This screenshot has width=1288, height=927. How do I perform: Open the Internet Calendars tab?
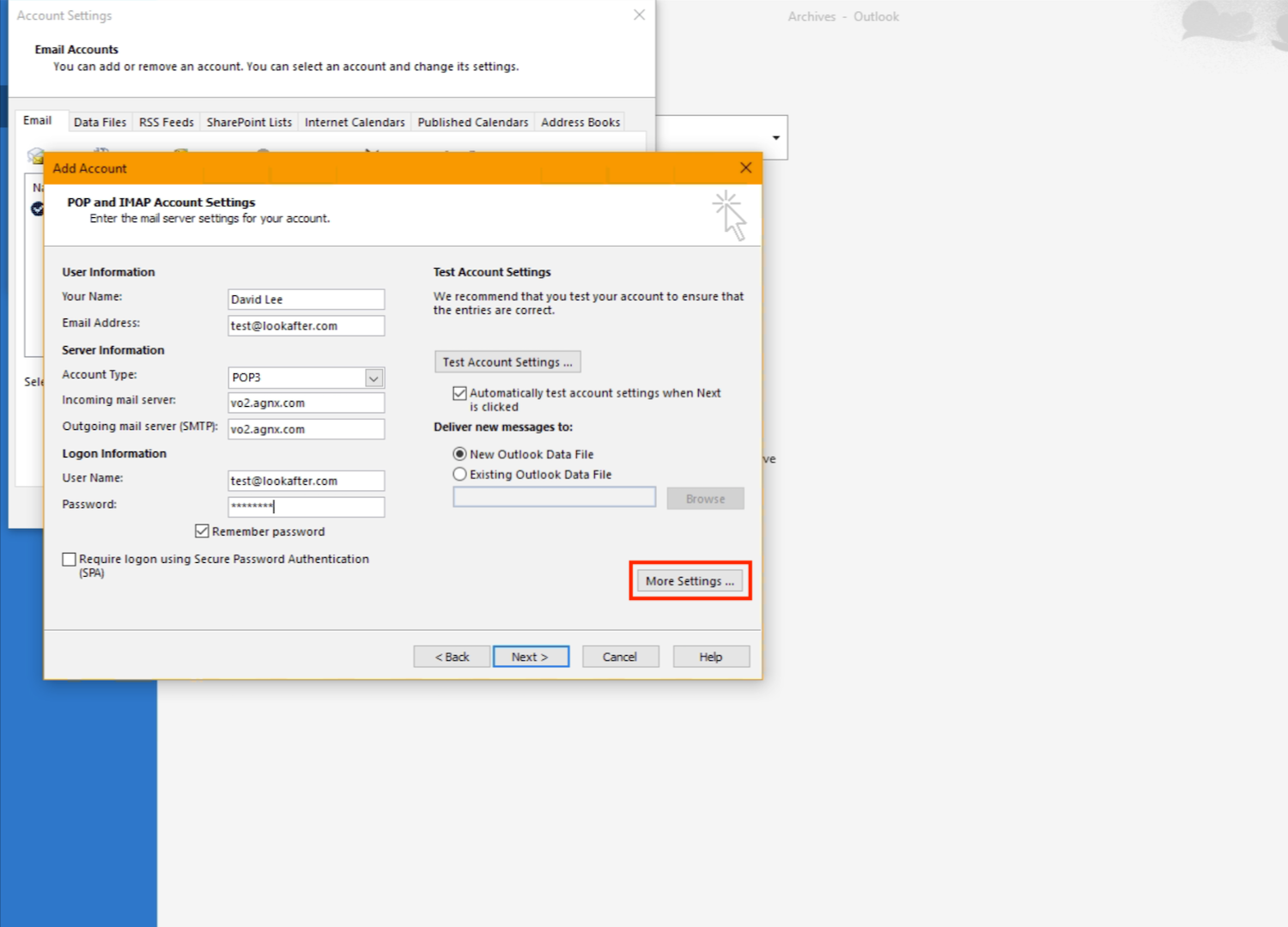coord(355,122)
